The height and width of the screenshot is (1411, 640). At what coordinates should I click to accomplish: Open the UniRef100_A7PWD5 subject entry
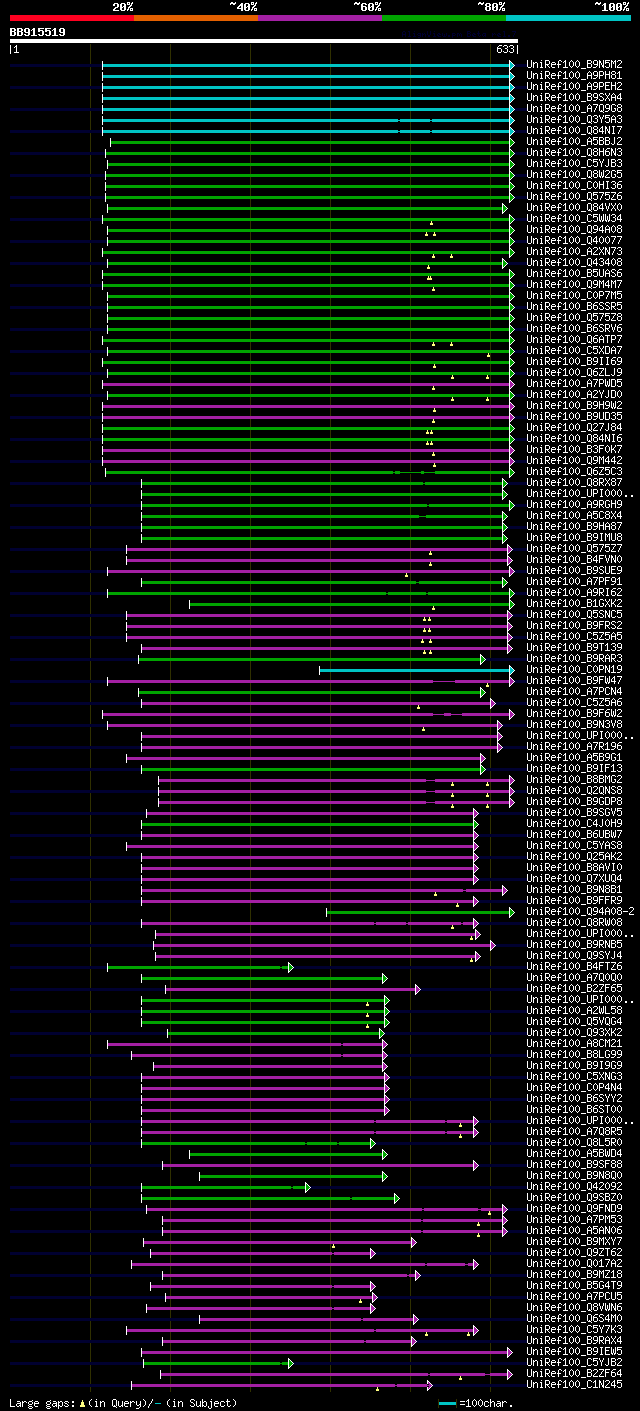pos(576,384)
